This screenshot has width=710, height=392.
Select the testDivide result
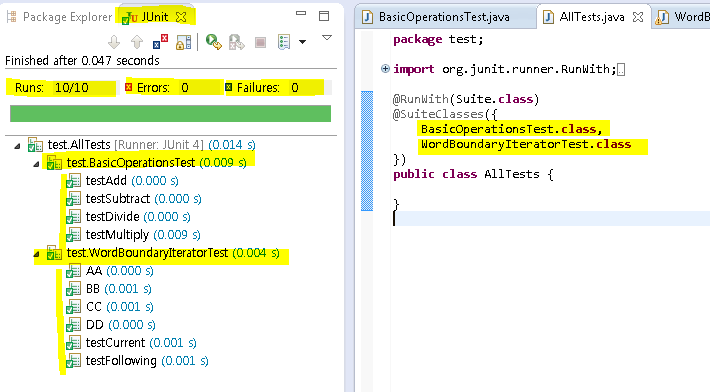pyautogui.click(x=128, y=217)
